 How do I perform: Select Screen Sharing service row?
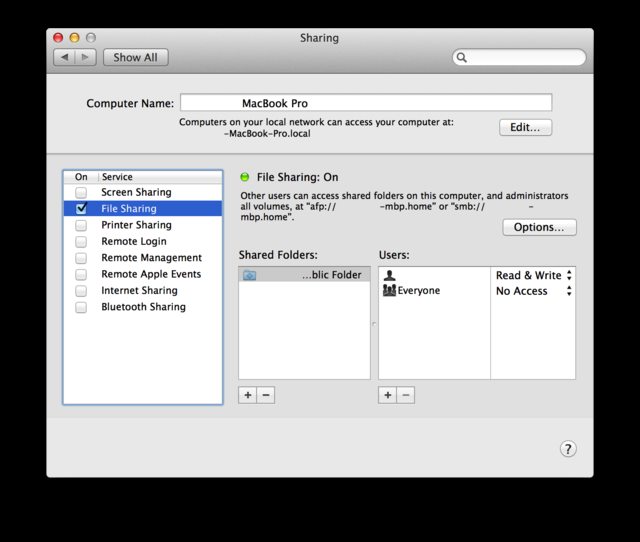point(143,192)
